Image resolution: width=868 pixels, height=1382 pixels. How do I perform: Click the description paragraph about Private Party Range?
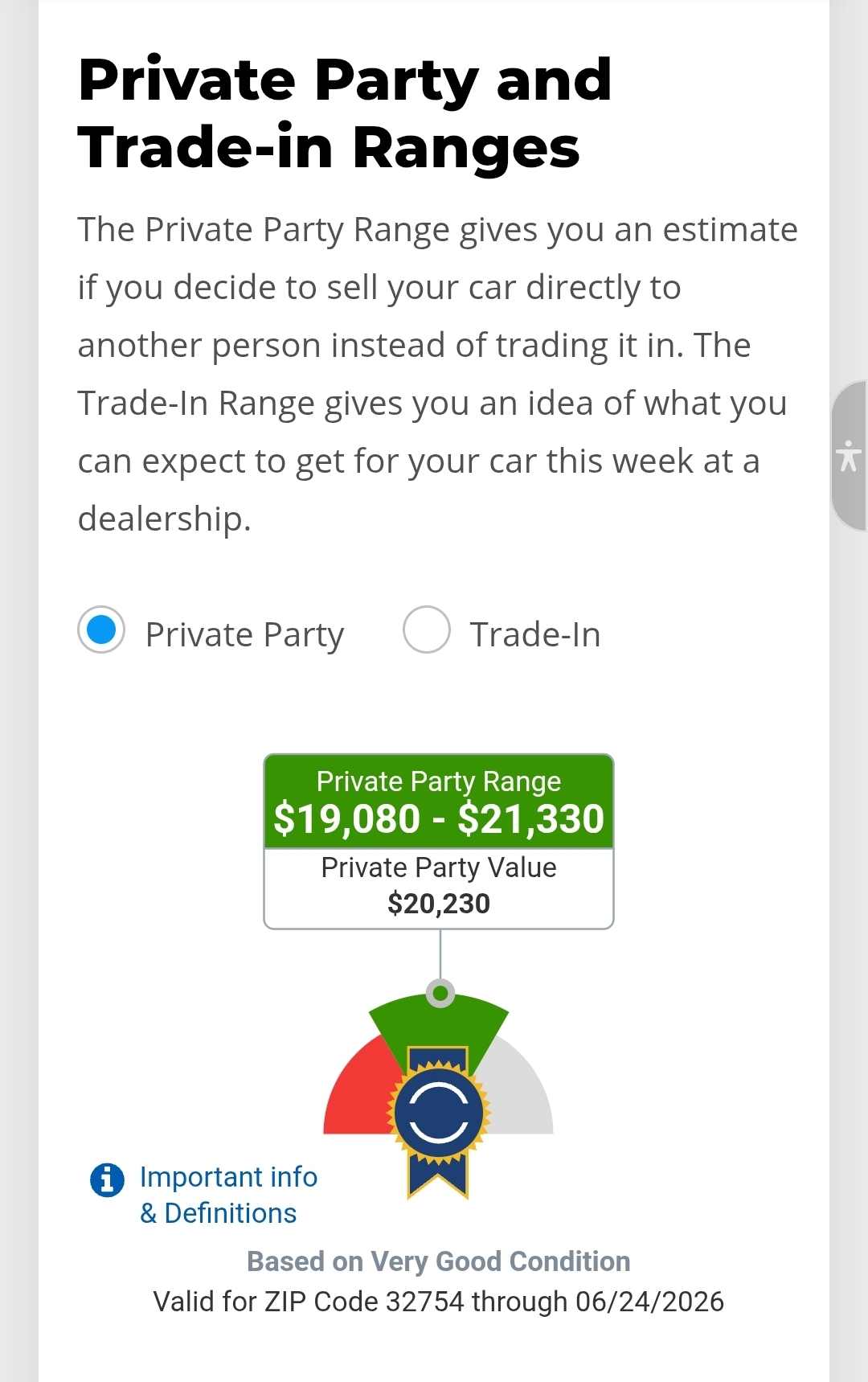[x=438, y=374]
